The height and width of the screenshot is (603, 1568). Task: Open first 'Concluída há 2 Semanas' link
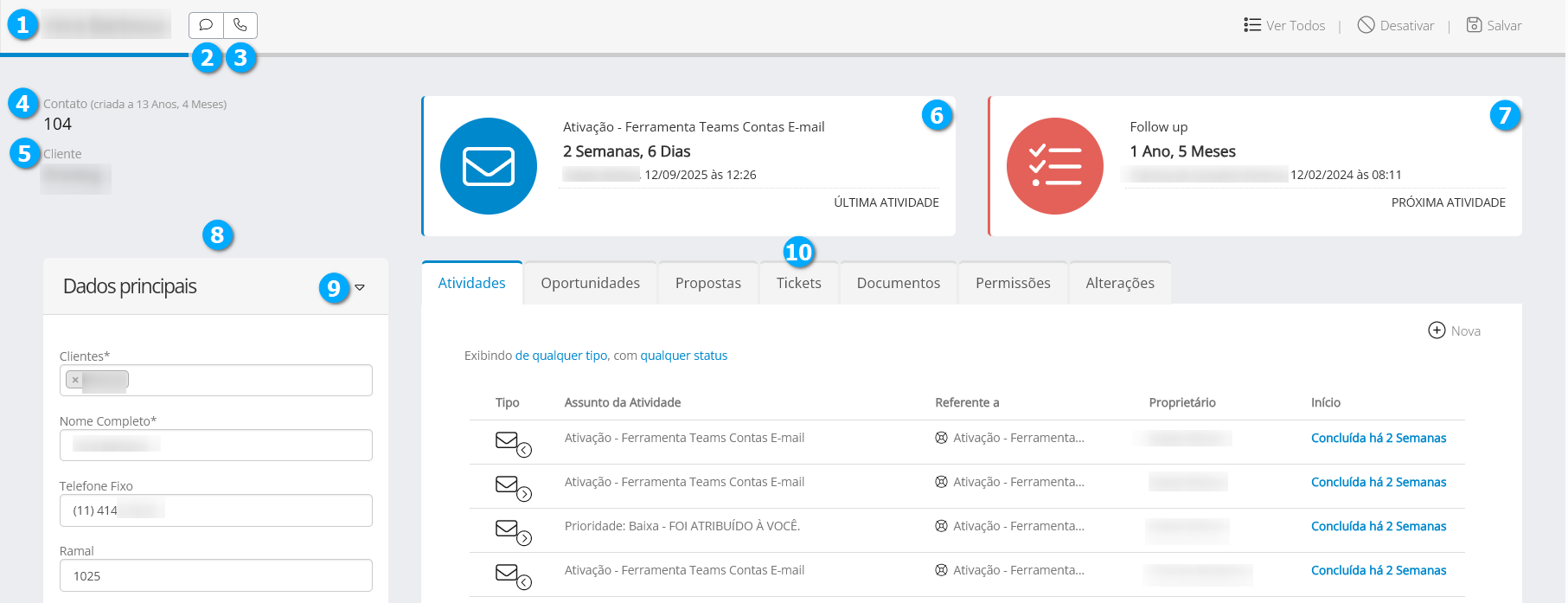(x=1378, y=438)
